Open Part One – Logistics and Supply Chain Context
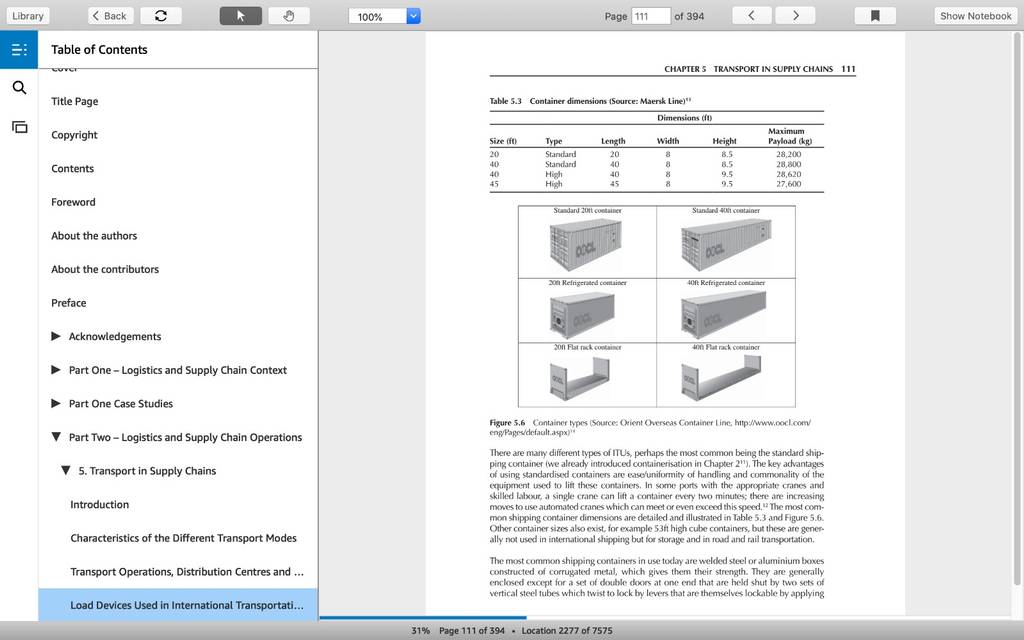The height and width of the screenshot is (640, 1024). [x=178, y=370]
